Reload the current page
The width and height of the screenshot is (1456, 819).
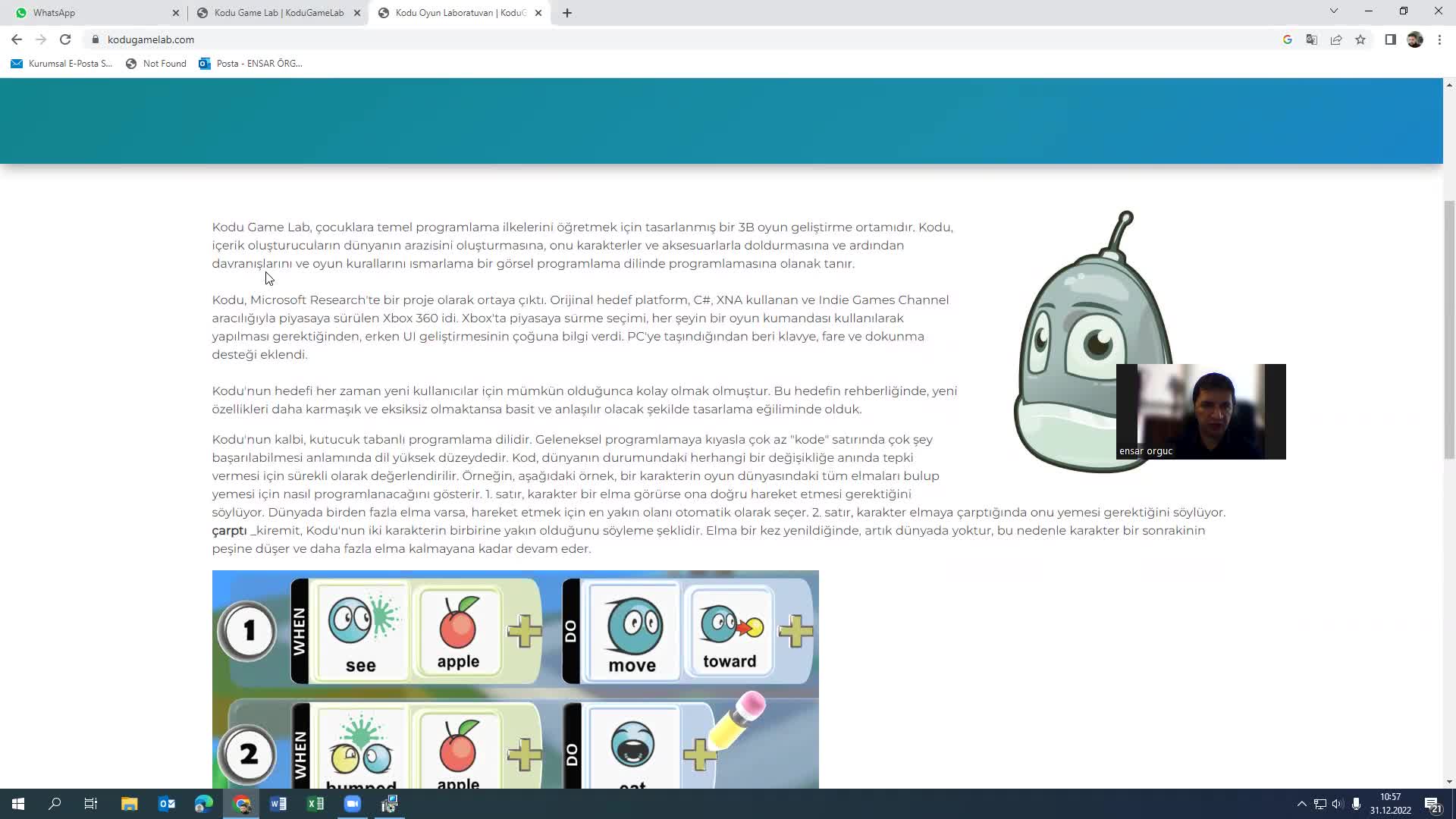coord(65,39)
